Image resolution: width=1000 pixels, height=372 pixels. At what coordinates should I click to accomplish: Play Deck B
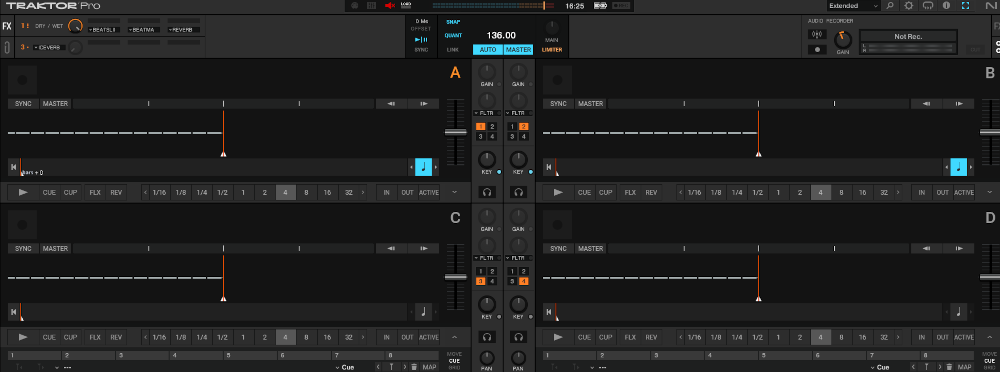tap(558, 192)
